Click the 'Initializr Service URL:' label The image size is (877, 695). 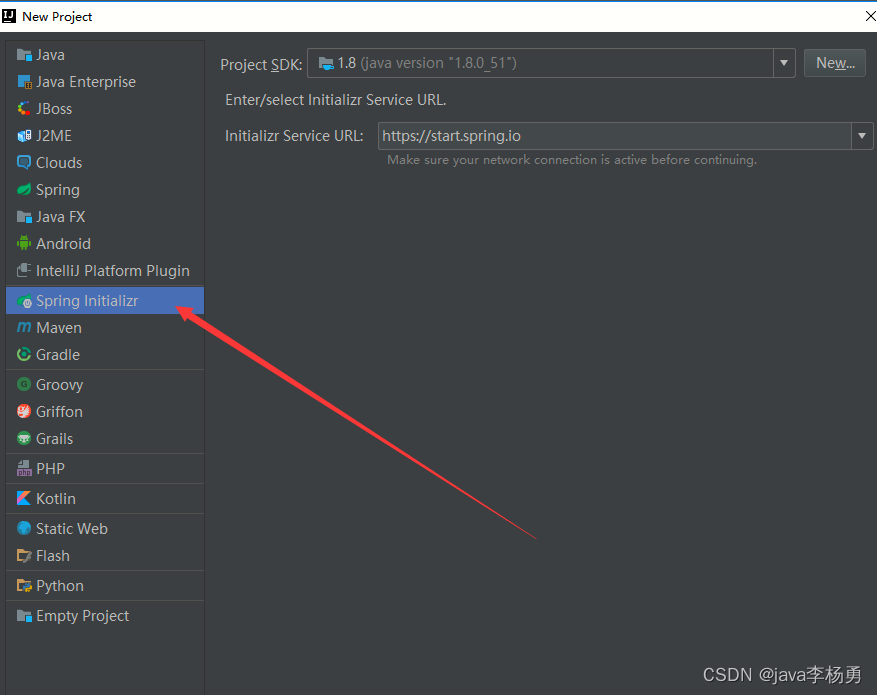pos(294,136)
